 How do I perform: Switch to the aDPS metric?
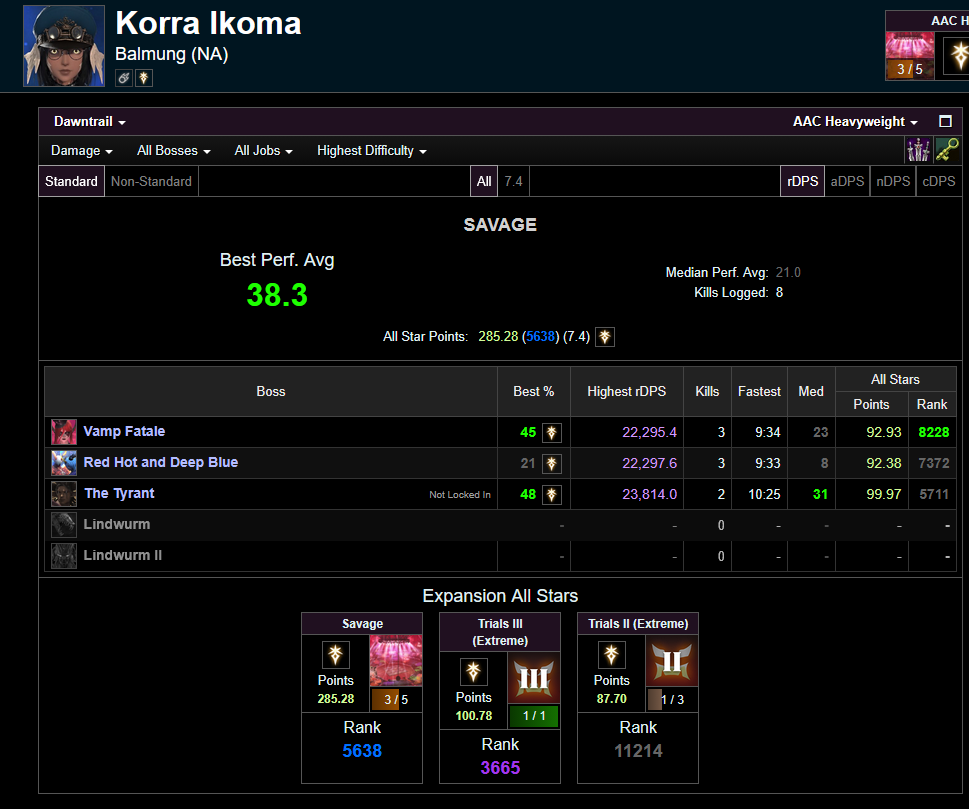tap(847, 181)
